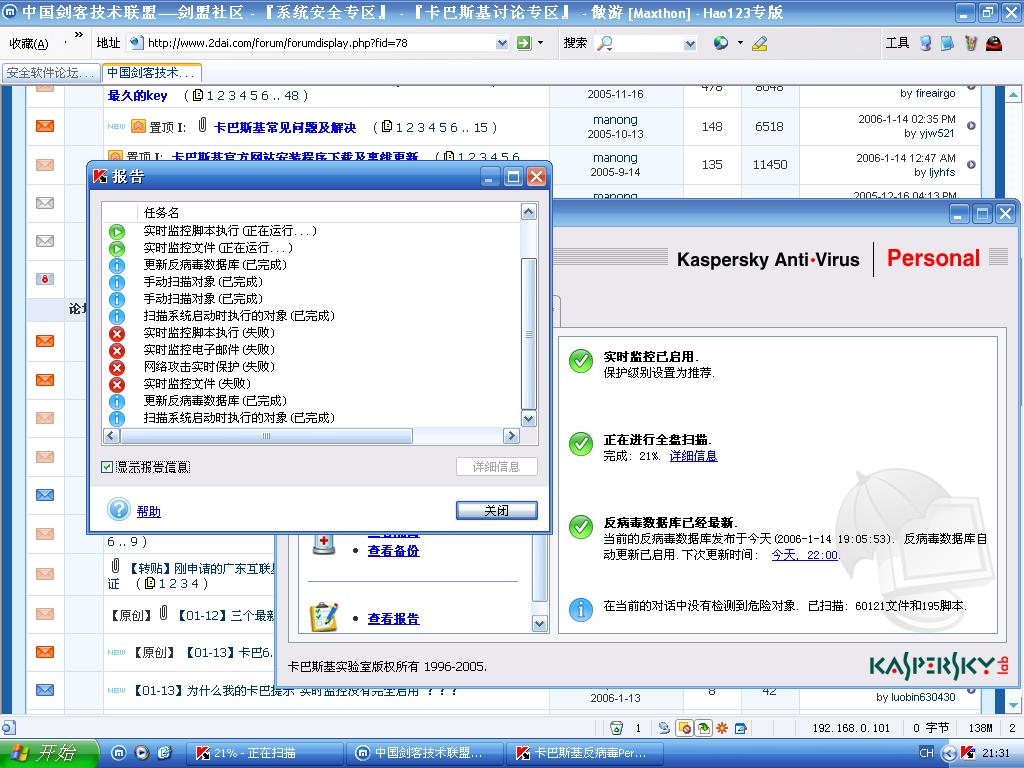Open the 查看备份 link

[x=393, y=551]
